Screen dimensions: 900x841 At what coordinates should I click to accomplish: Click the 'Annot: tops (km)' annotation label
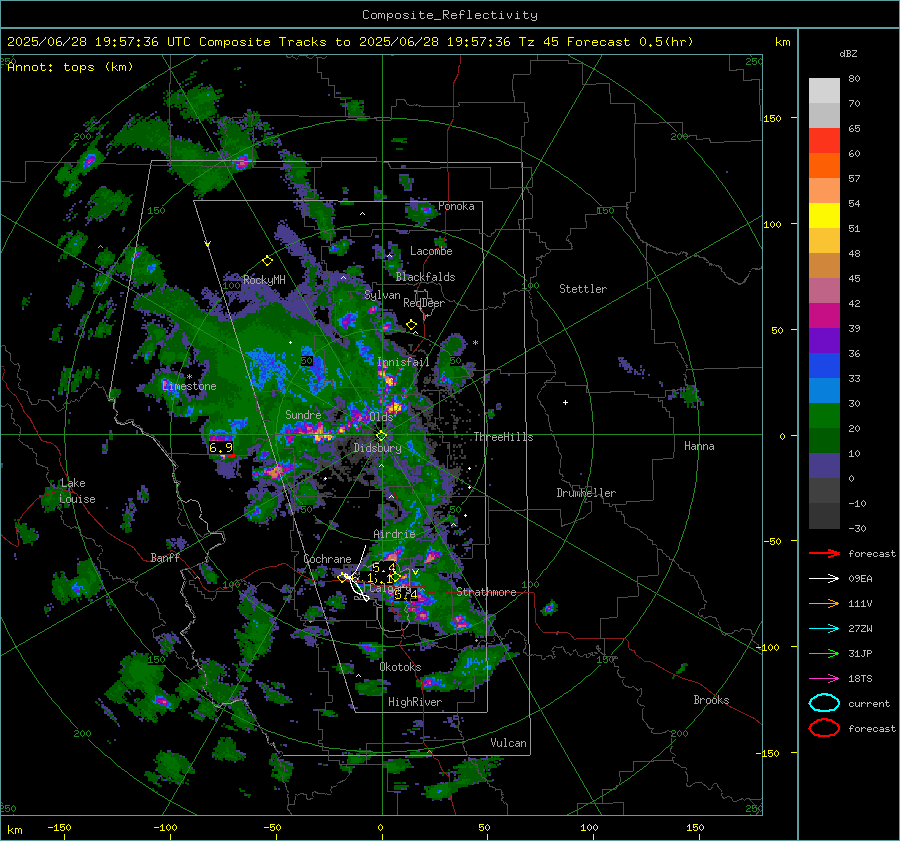coord(70,67)
